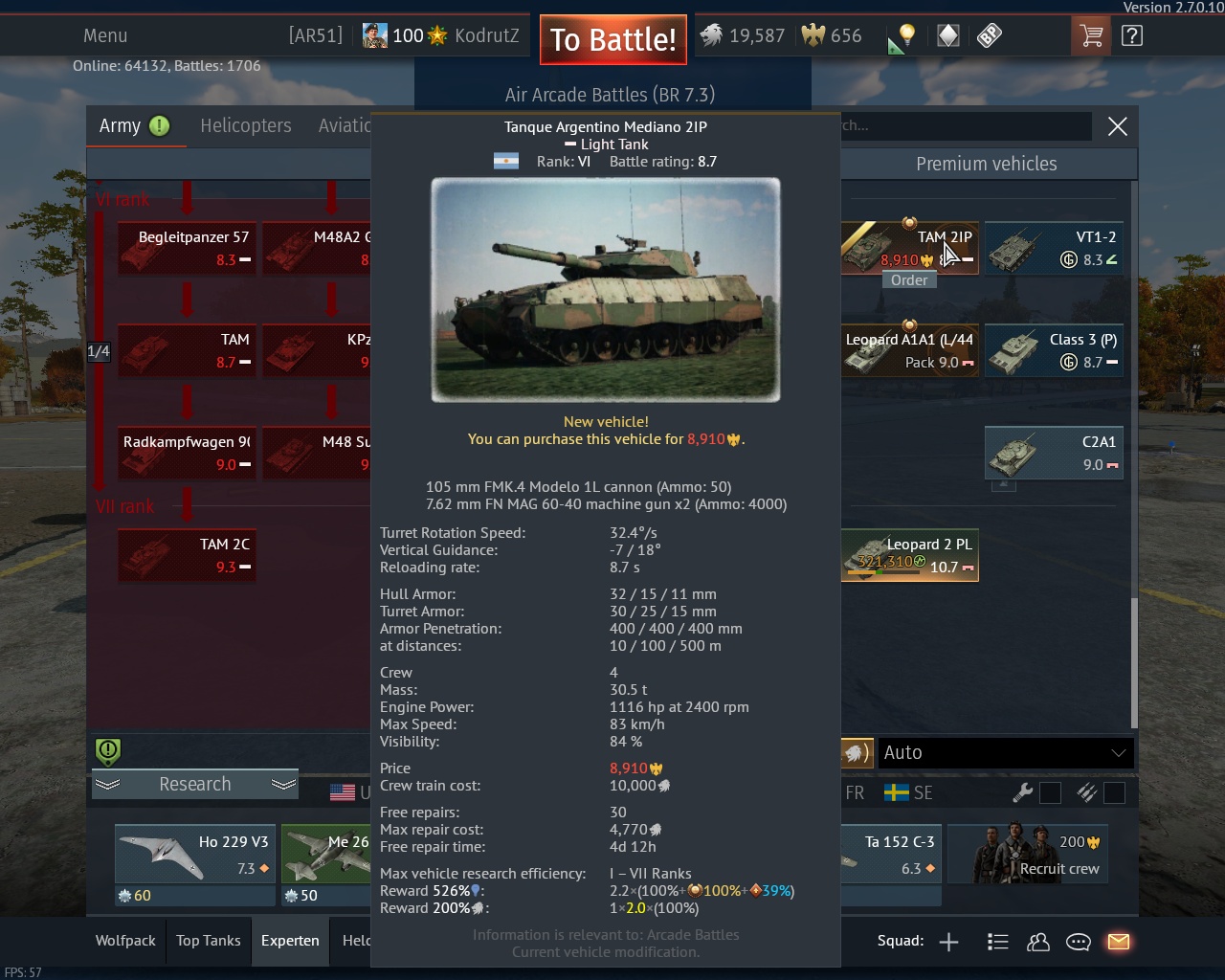The height and width of the screenshot is (980, 1225).
Task: Click the ammunition auto-refill icon
Action: [x=1086, y=792]
